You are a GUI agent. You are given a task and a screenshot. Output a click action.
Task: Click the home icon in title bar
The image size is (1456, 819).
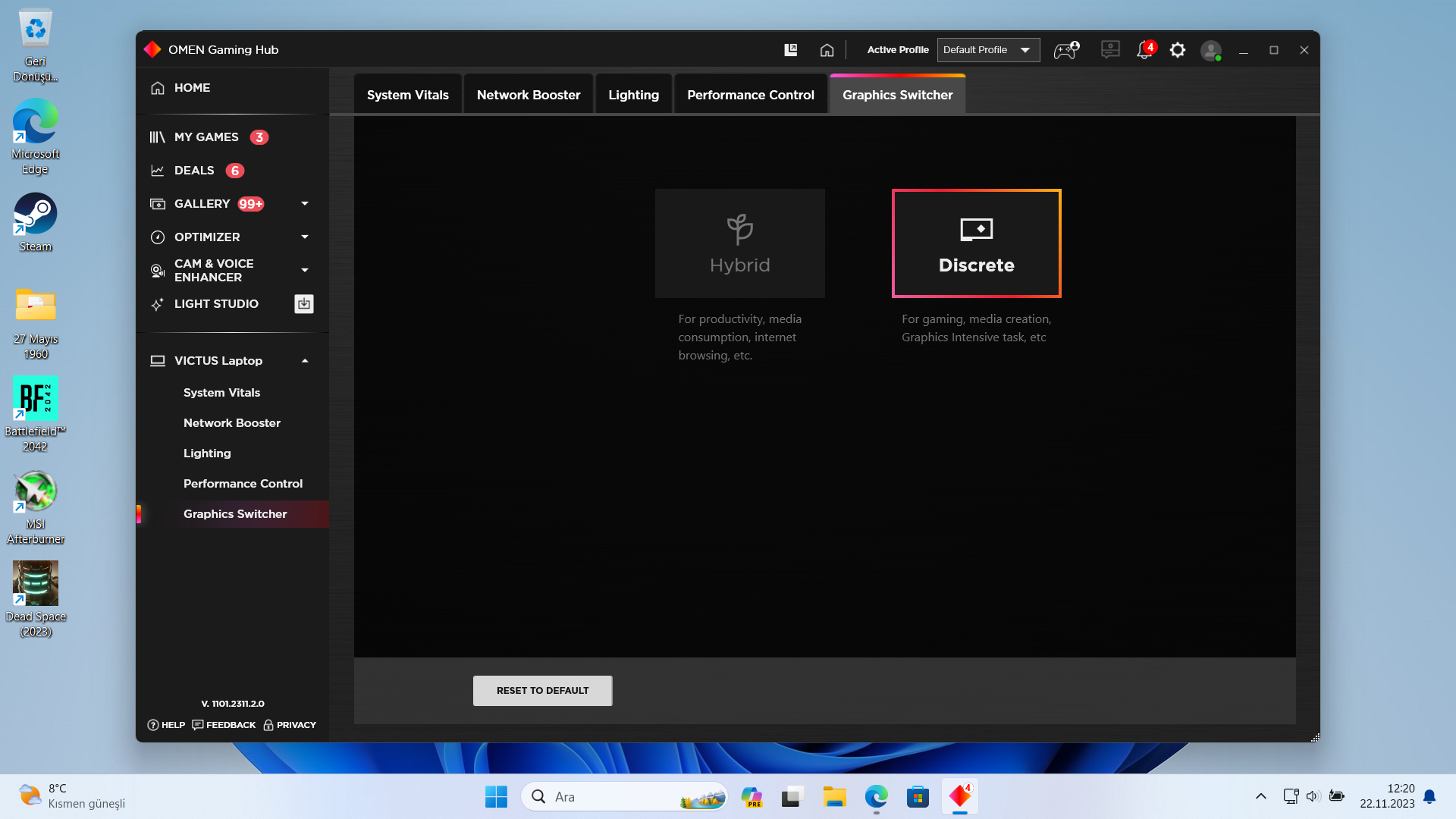coord(827,50)
